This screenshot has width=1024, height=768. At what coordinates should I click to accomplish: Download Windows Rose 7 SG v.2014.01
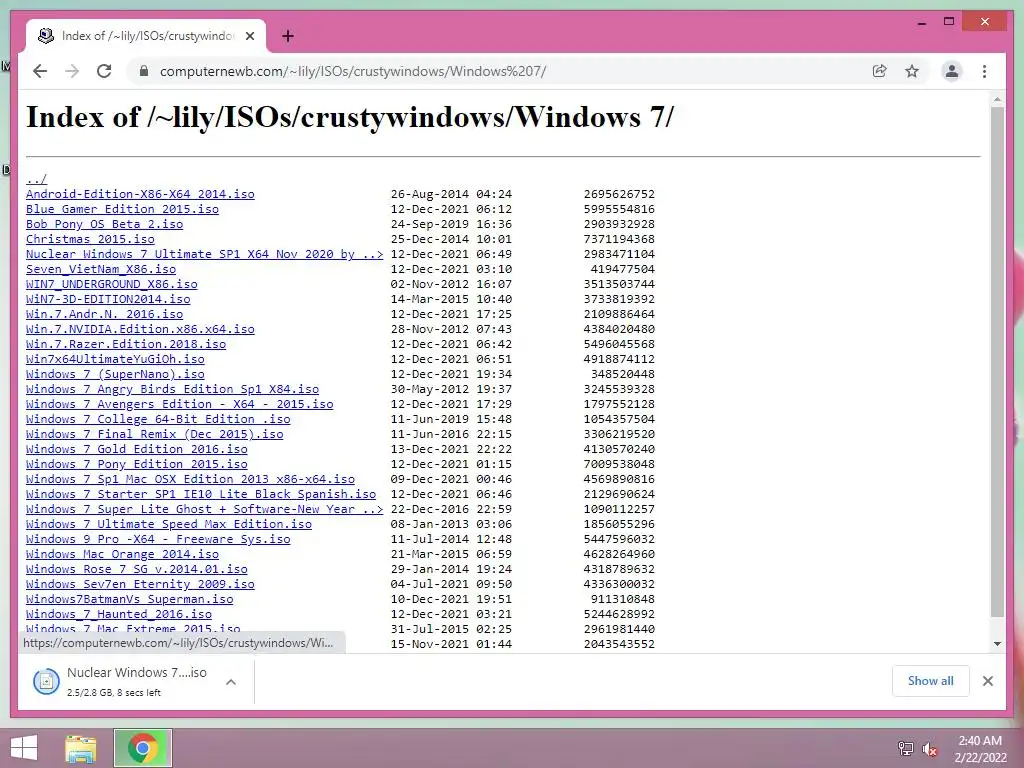[136, 569]
